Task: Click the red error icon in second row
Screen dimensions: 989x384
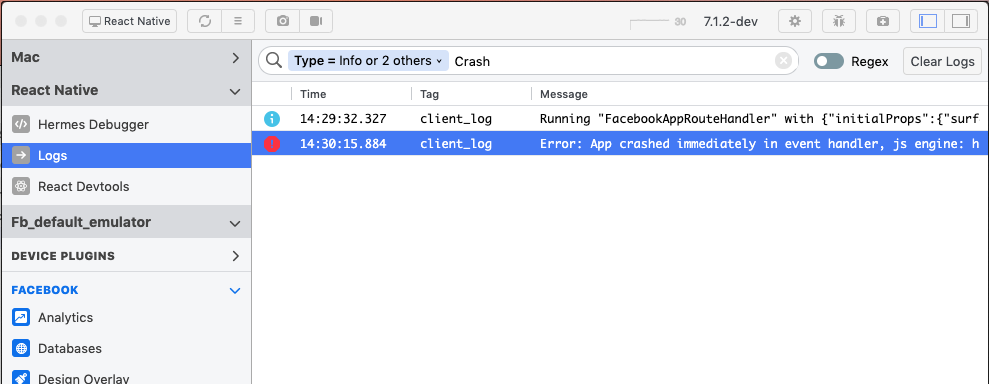Action: [271, 144]
